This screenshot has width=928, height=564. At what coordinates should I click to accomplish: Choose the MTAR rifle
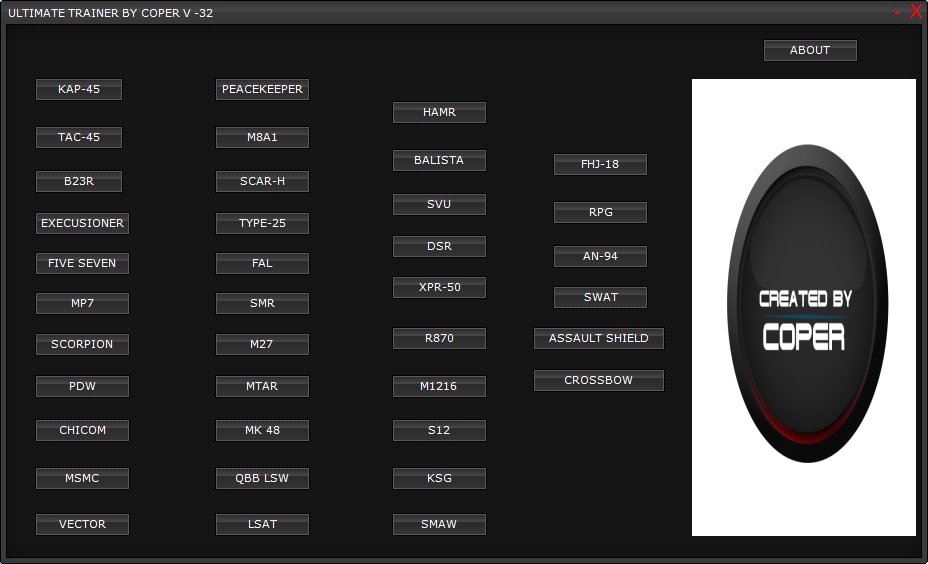tap(262, 386)
